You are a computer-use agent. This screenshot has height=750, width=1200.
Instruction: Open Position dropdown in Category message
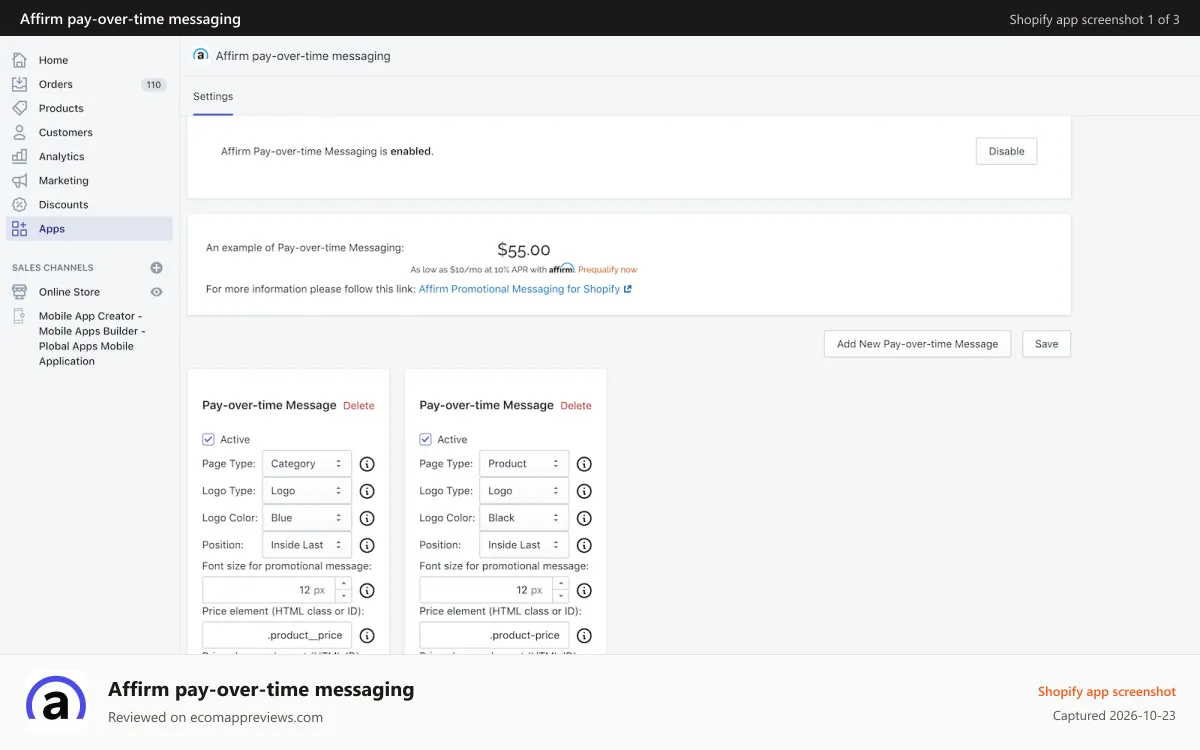[x=307, y=545]
